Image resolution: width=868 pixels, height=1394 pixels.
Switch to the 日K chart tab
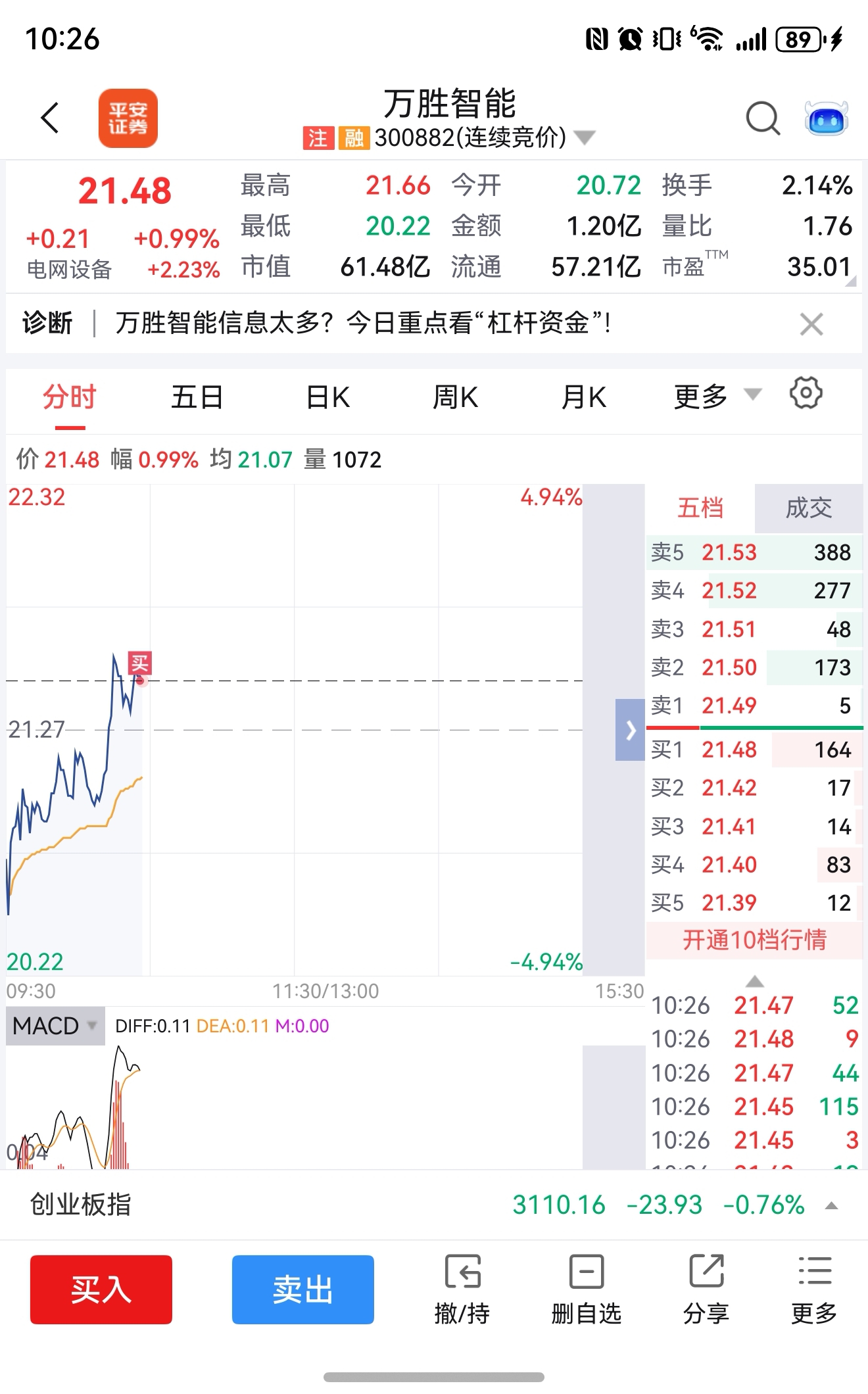coord(327,397)
